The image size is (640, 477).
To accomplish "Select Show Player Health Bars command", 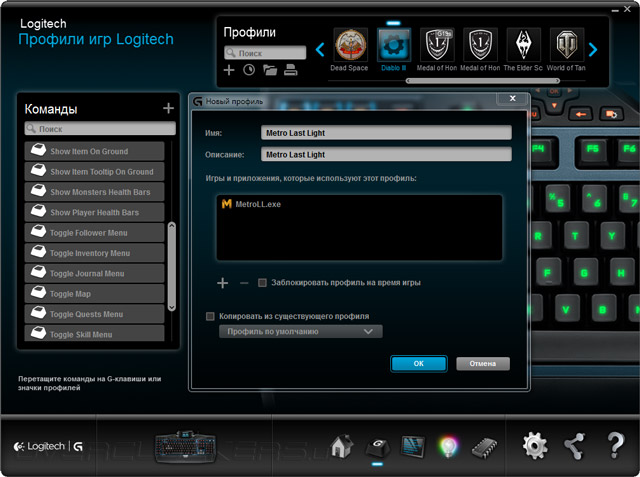I will click(94, 212).
